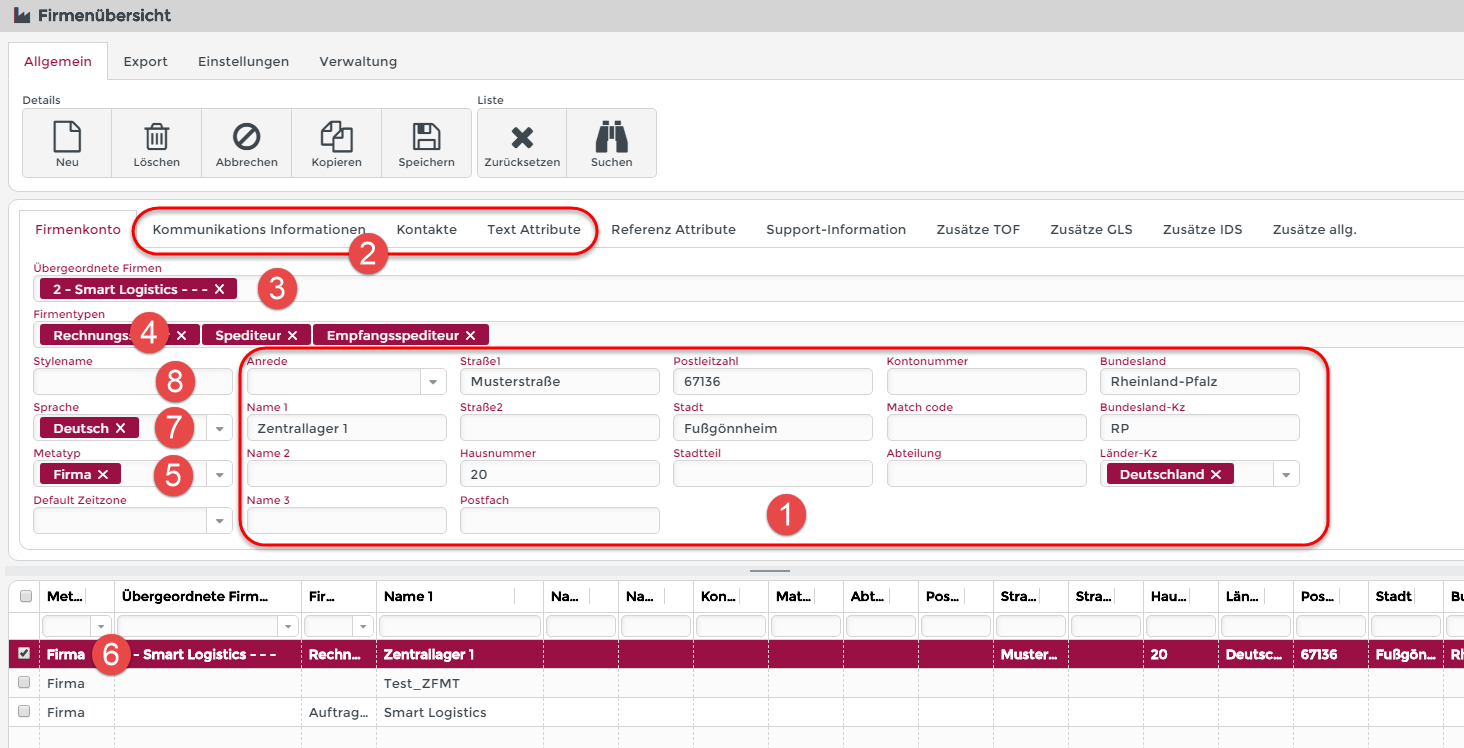Click the Kopieren copy icon
This screenshot has width=1464, height=748.
click(336, 136)
